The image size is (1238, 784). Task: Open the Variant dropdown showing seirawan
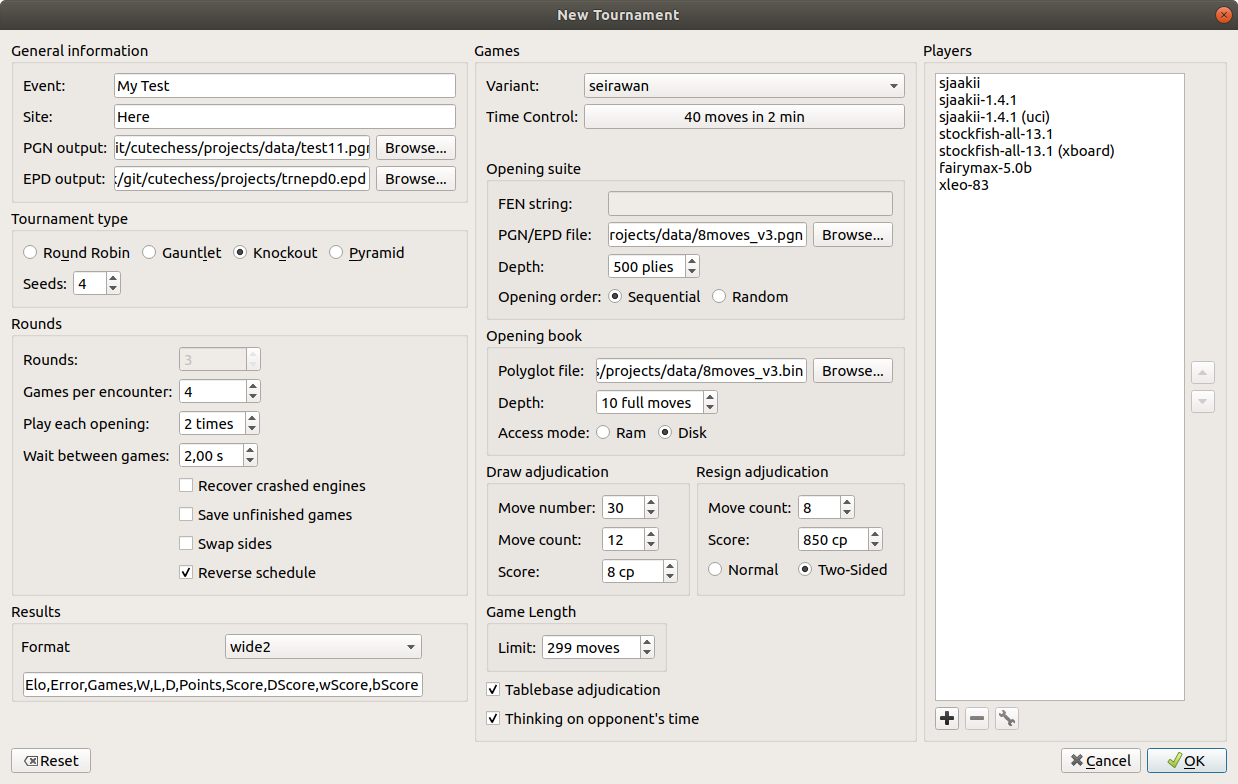(x=744, y=86)
